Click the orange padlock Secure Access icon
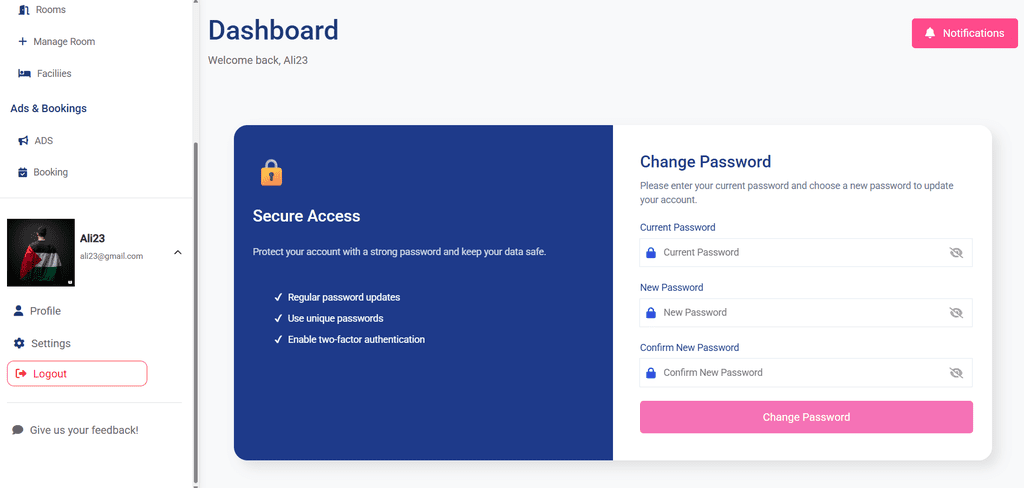 (271, 173)
